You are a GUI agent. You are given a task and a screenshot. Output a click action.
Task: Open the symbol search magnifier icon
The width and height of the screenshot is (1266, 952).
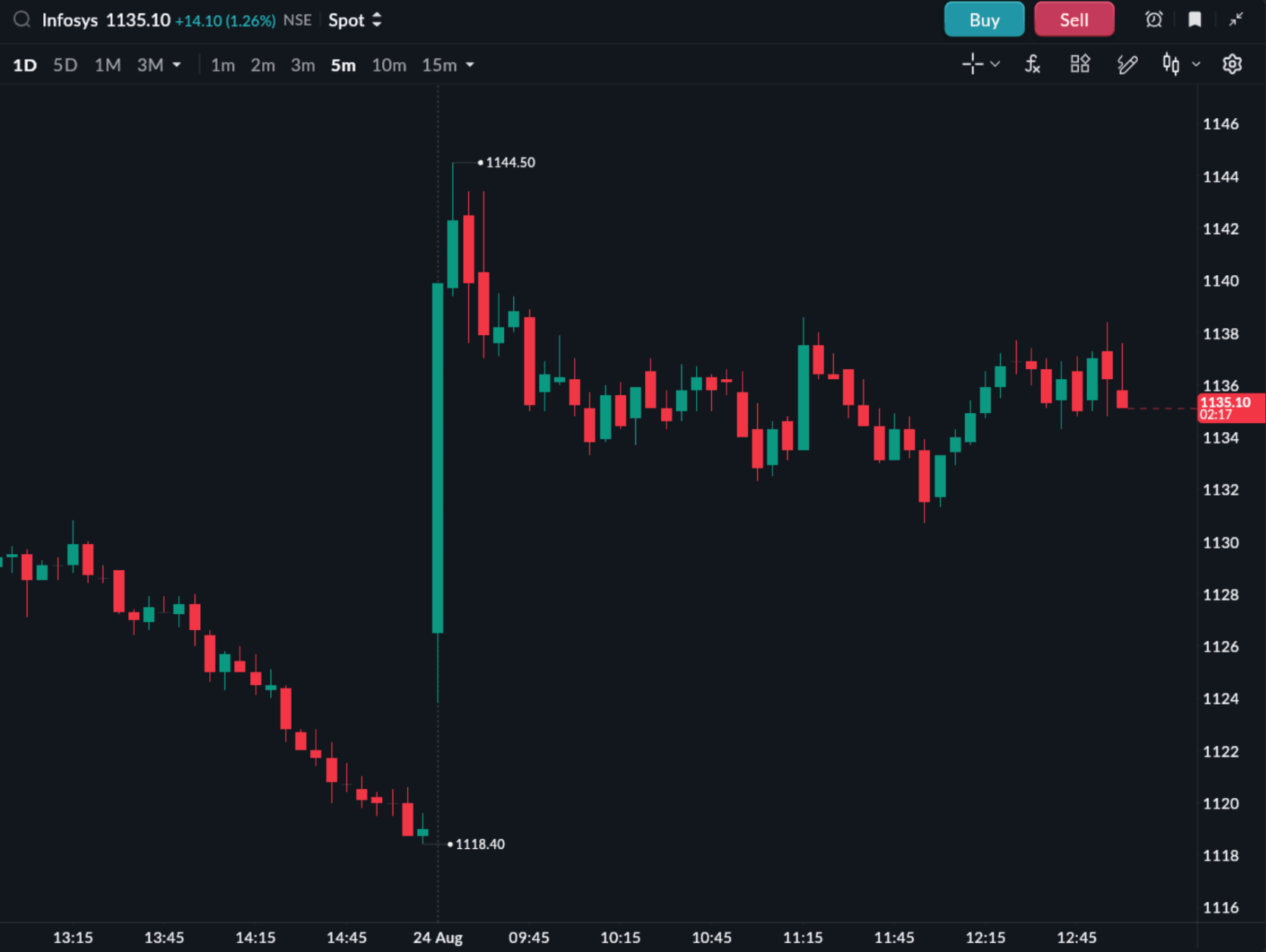22,20
